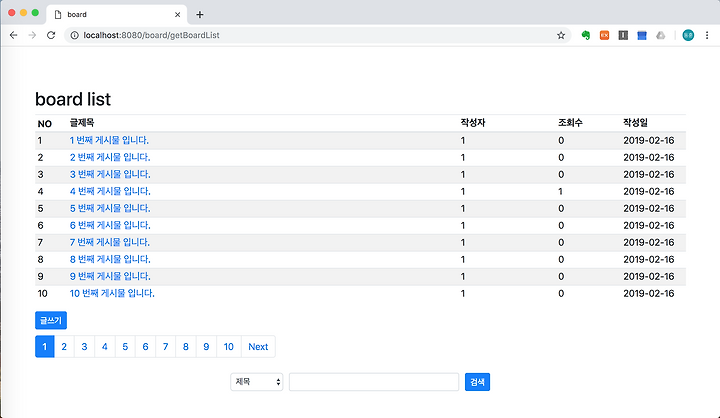The image size is (720, 418).
Task: Click the 글제목 column header
Action: coord(82,123)
